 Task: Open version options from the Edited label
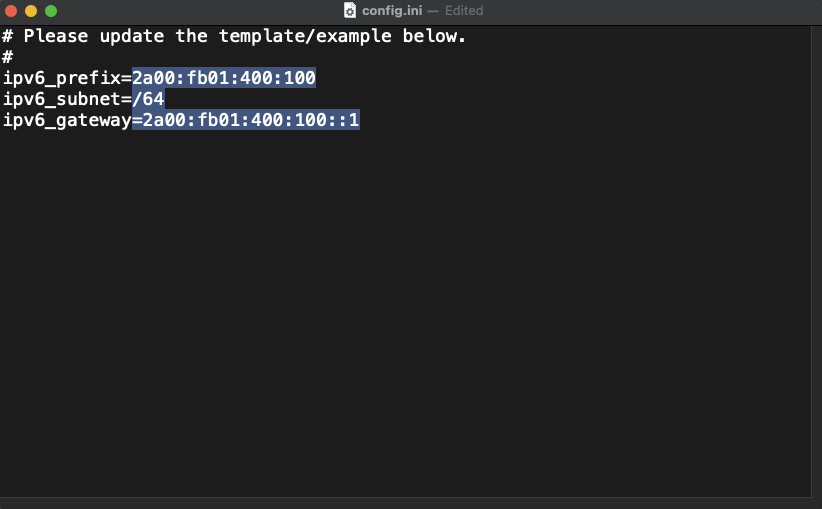[464, 10]
